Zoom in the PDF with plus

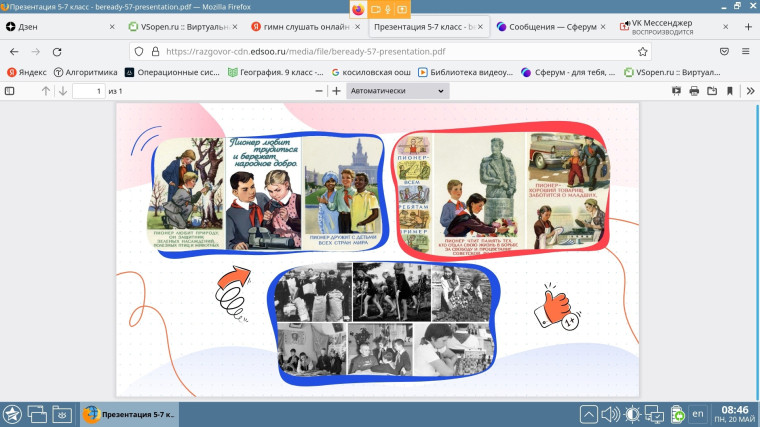tap(336, 91)
